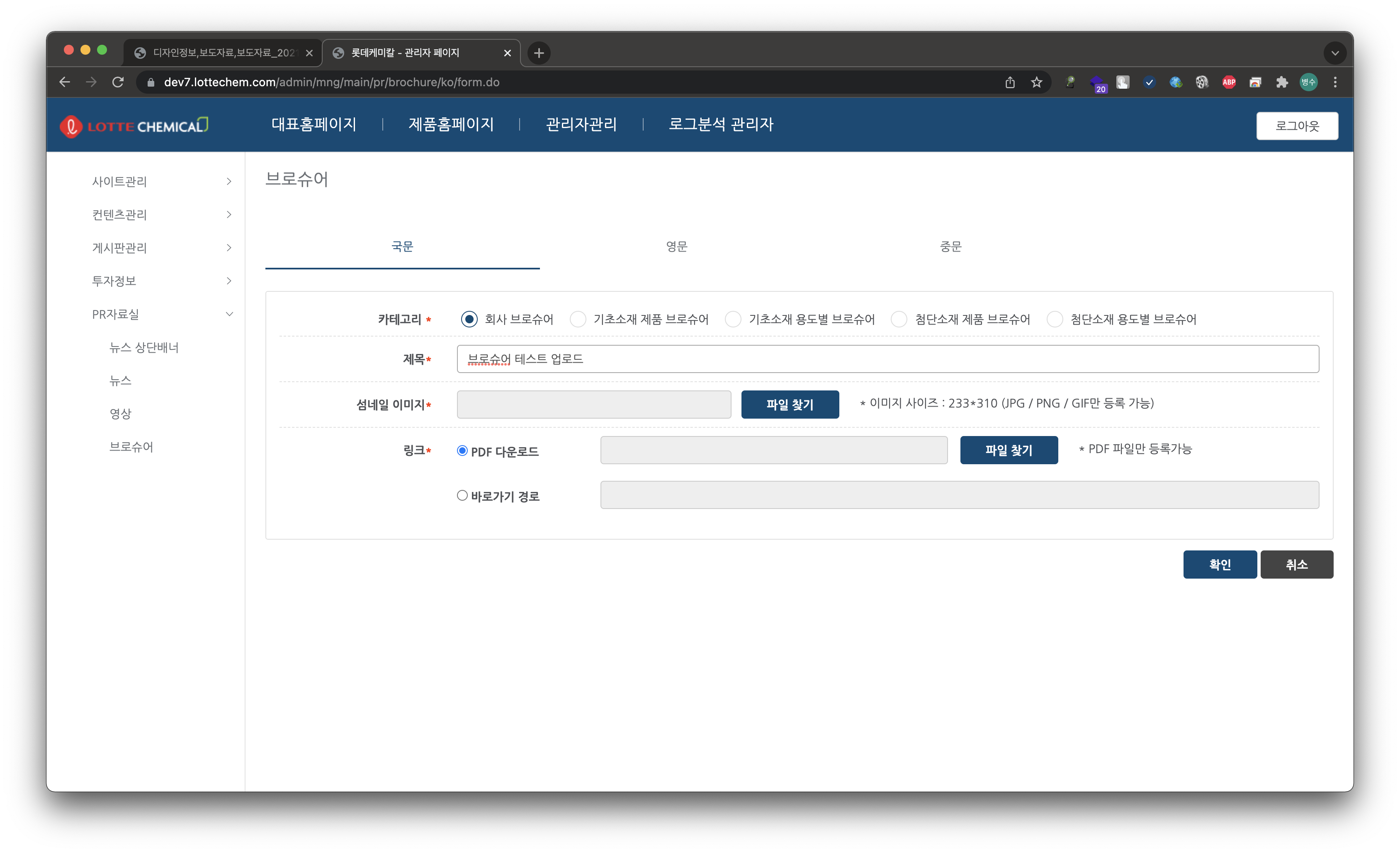Reload the current page

coord(118,82)
